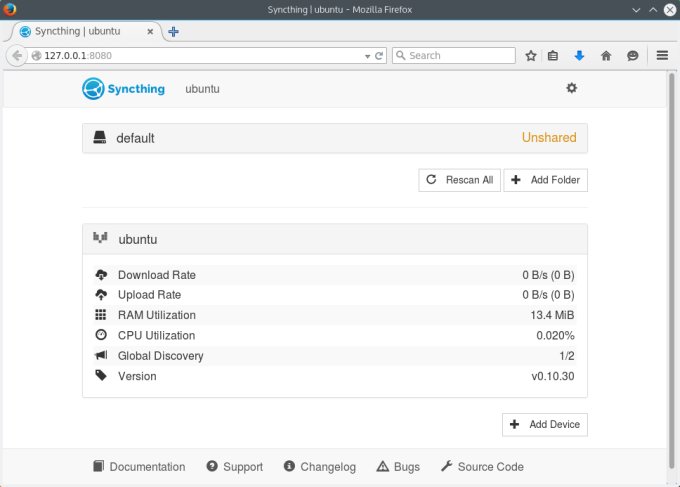680x487 pixels.
Task: Click the Global Discovery label
Action: click(x=160, y=356)
